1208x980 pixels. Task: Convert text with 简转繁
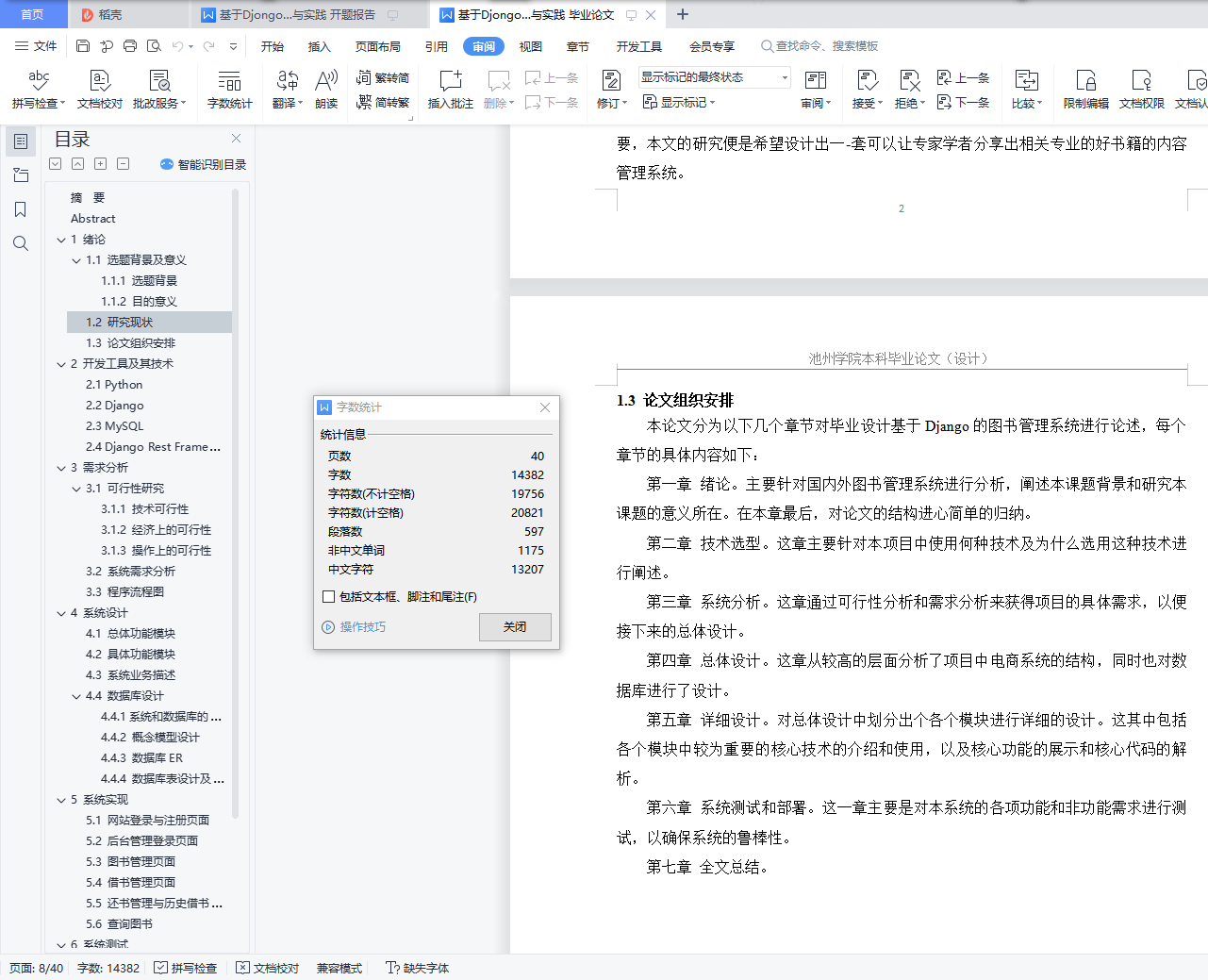[x=383, y=102]
